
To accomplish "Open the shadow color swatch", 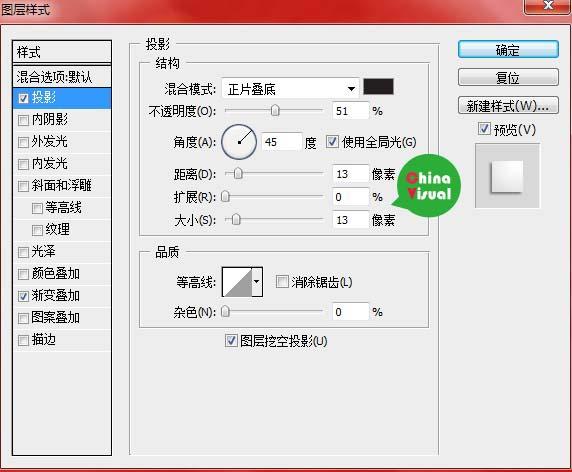I will tap(378, 87).
